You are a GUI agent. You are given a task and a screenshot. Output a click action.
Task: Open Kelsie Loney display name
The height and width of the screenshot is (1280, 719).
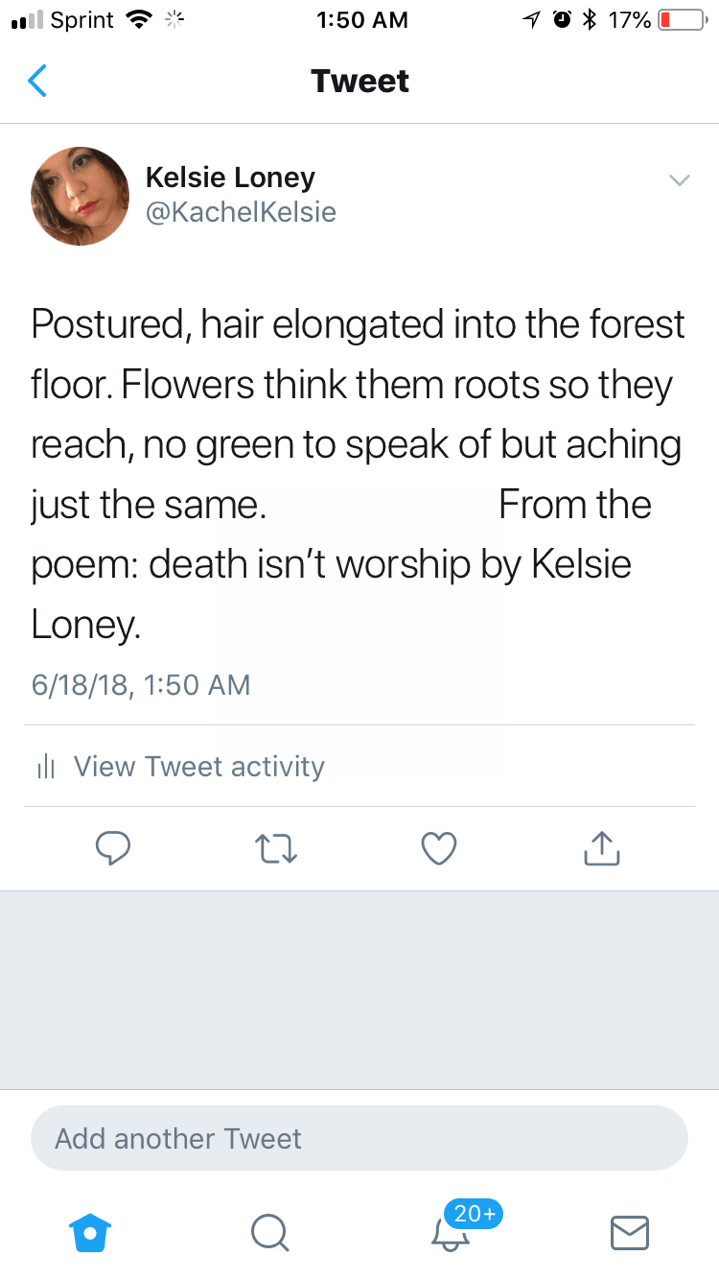point(230,178)
